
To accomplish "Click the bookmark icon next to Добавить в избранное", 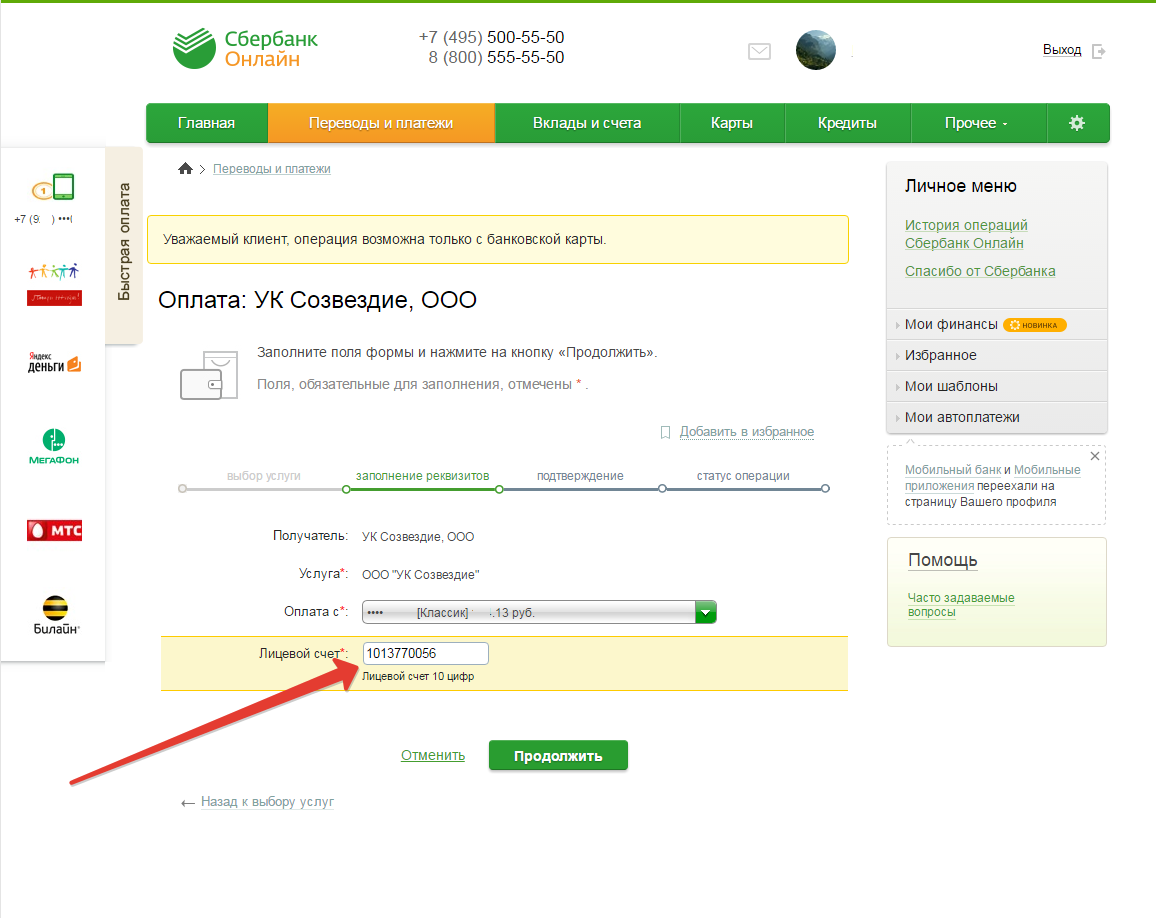I will pyautogui.click(x=665, y=432).
